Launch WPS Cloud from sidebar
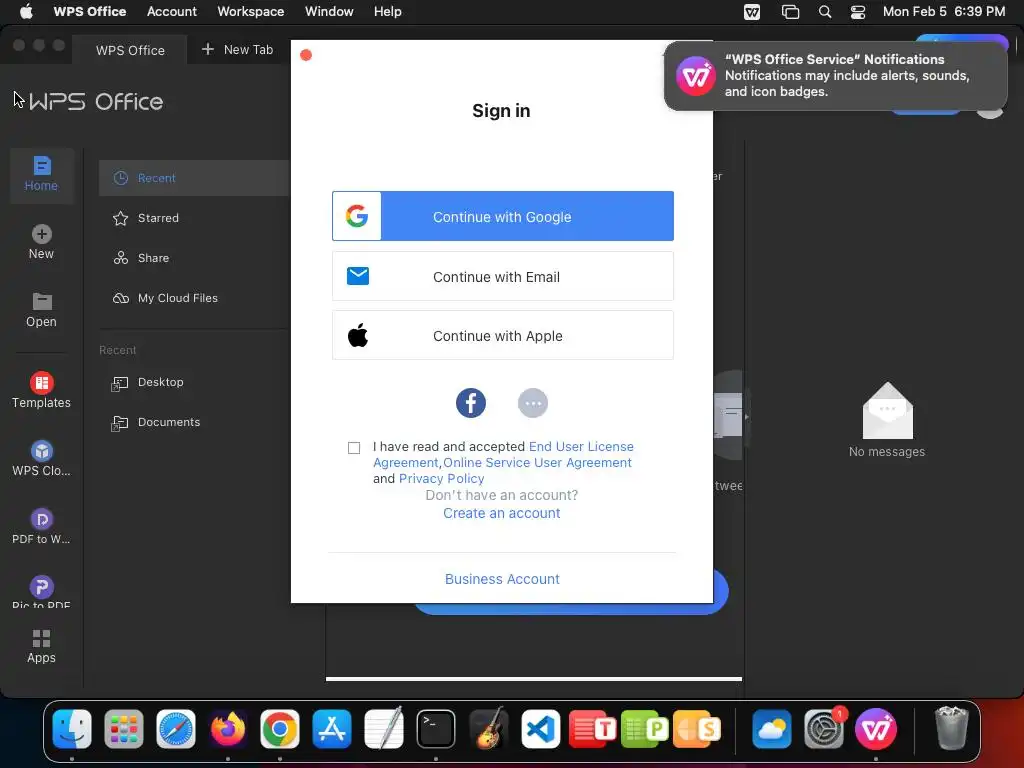This screenshot has width=1024, height=768. tap(41, 458)
